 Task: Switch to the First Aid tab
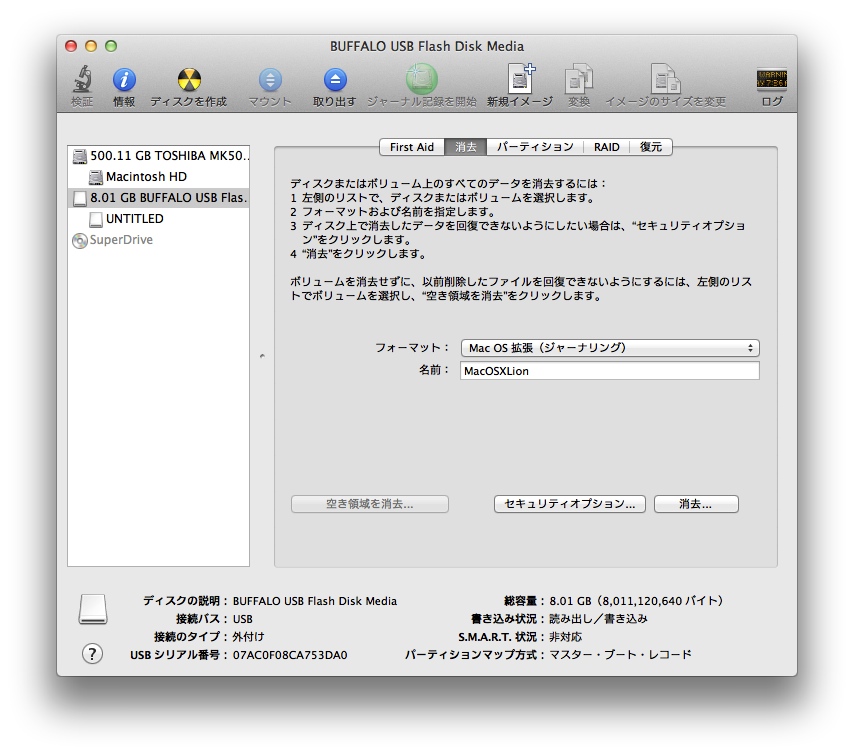tap(412, 147)
